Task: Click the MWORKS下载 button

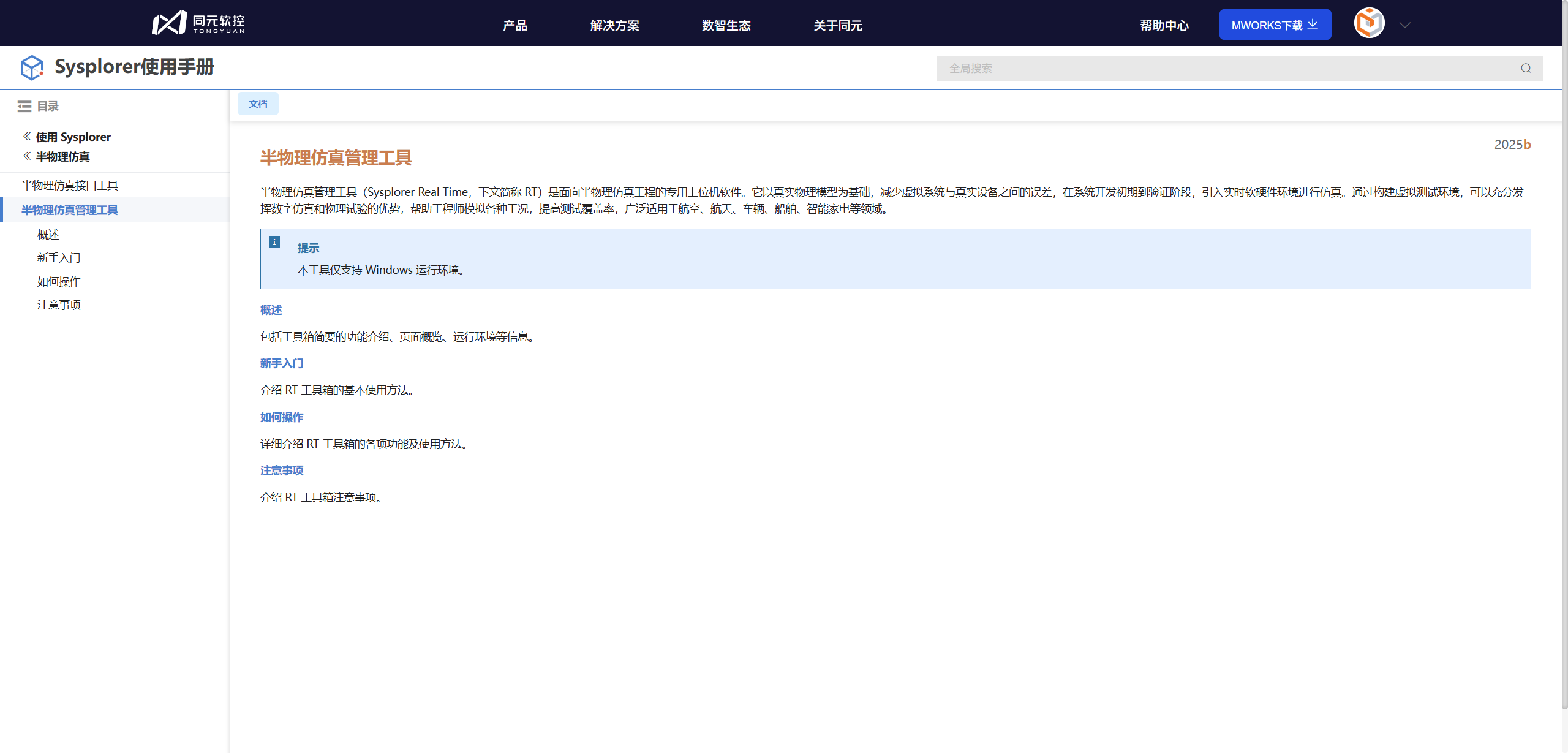Action: point(1275,25)
